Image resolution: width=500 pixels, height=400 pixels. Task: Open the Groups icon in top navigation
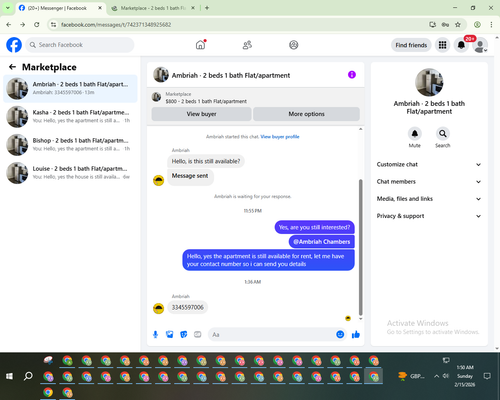(x=294, y=45)
